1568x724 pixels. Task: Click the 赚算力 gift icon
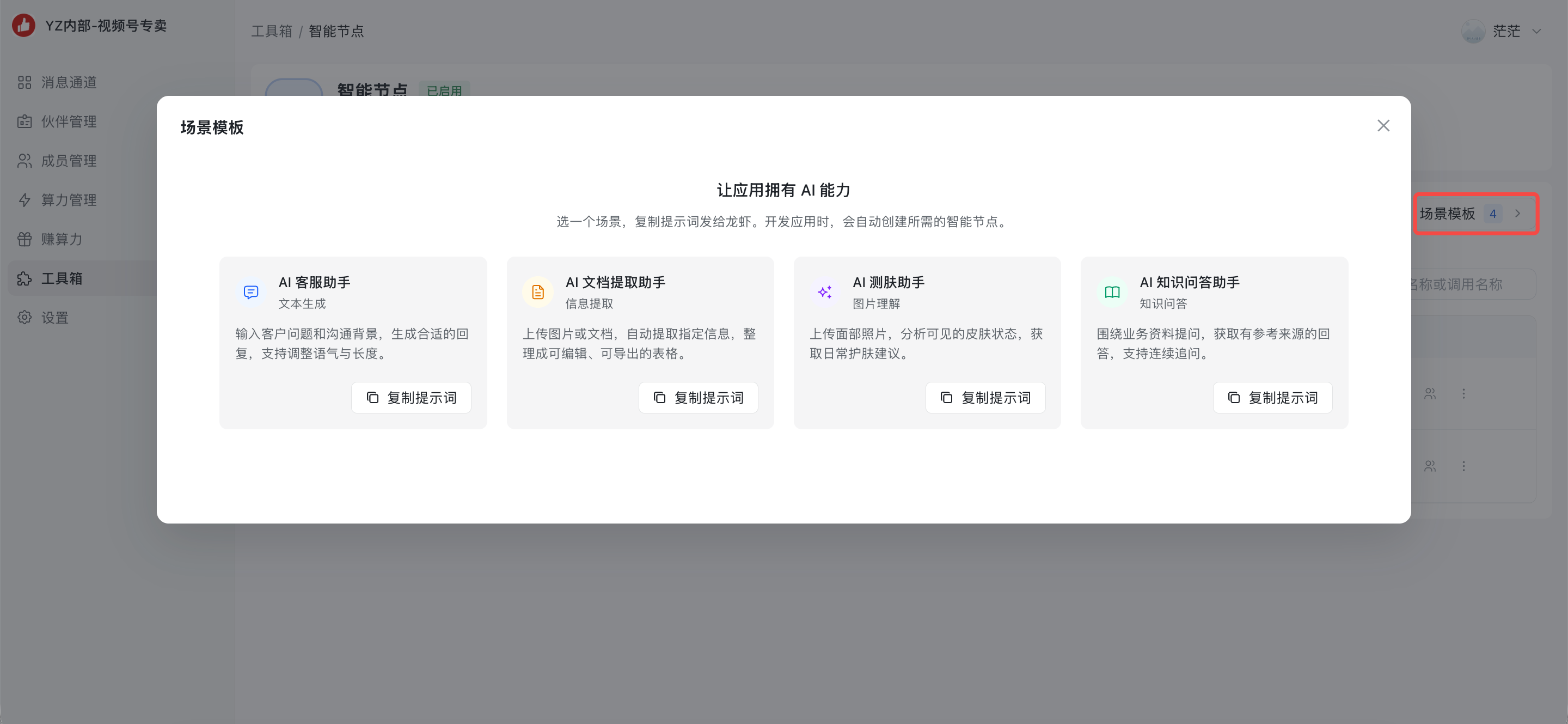(x=24, y=239)
